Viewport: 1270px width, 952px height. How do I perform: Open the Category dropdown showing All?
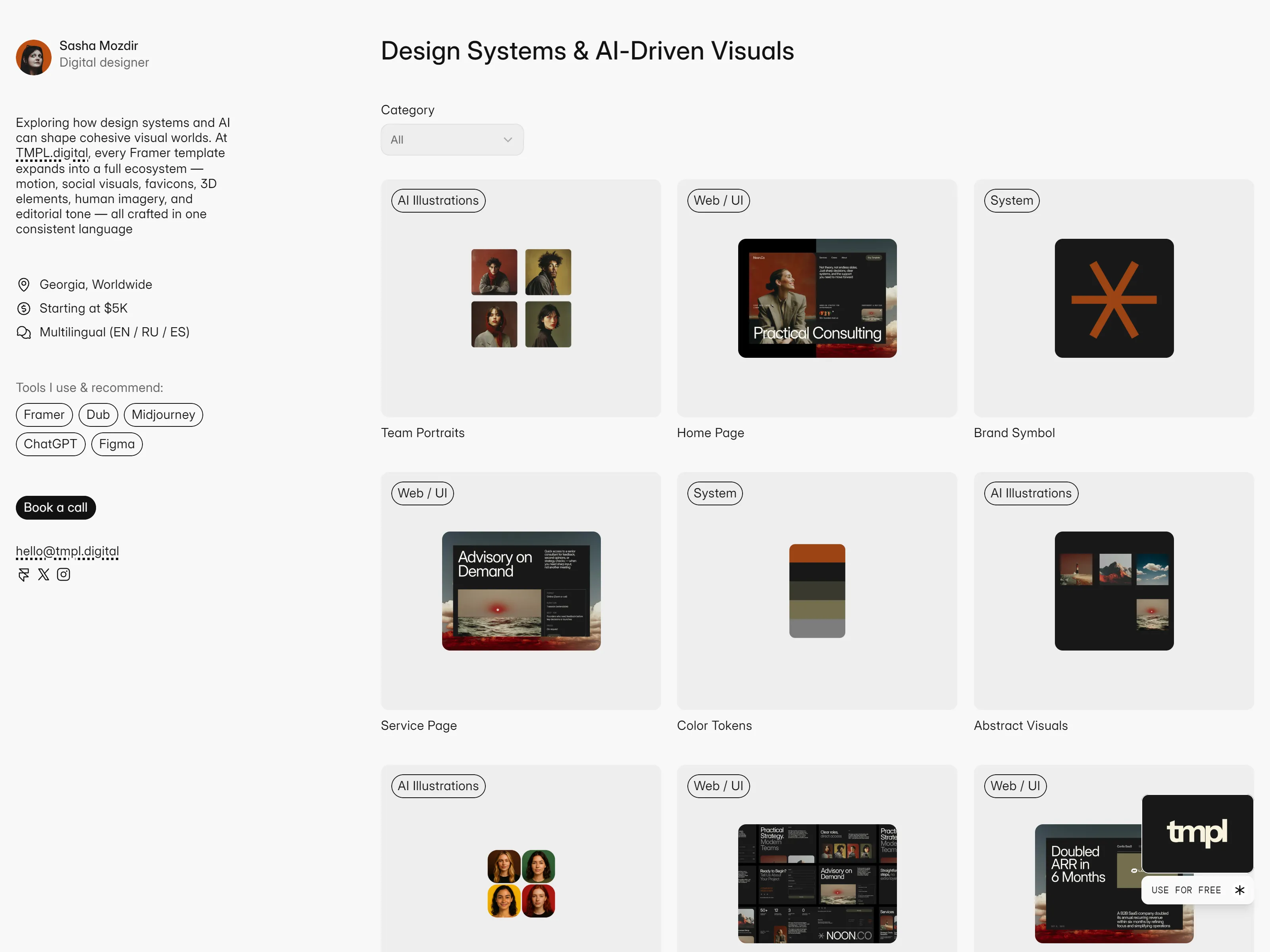coord(452,140)
